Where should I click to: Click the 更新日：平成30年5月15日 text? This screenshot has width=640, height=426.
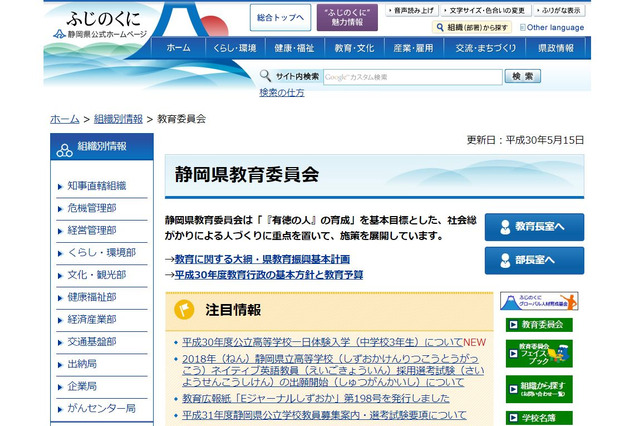click(525, 140)
